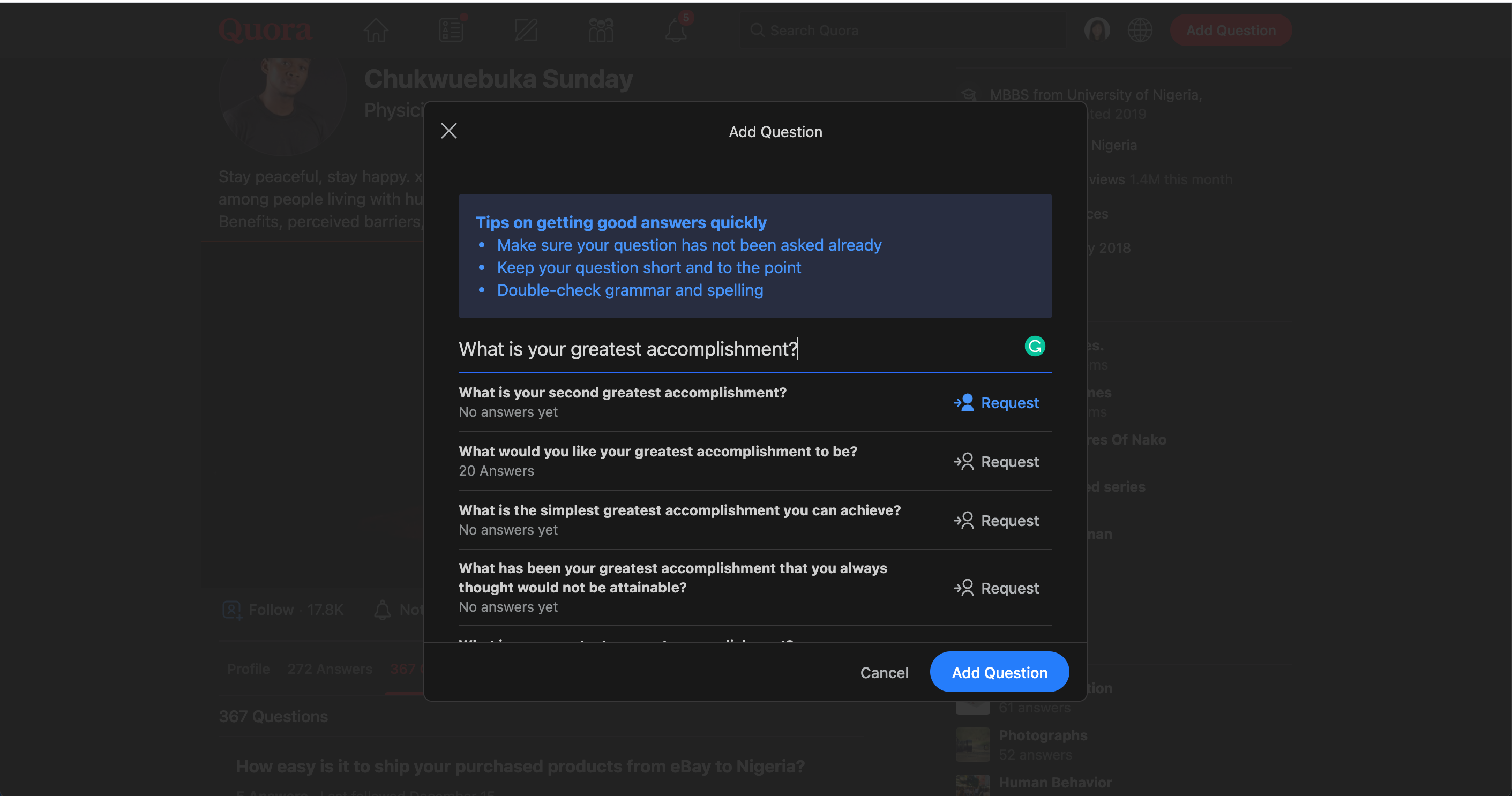Click the question text input field
This screenshot has height=796, width=1512.
733,349
